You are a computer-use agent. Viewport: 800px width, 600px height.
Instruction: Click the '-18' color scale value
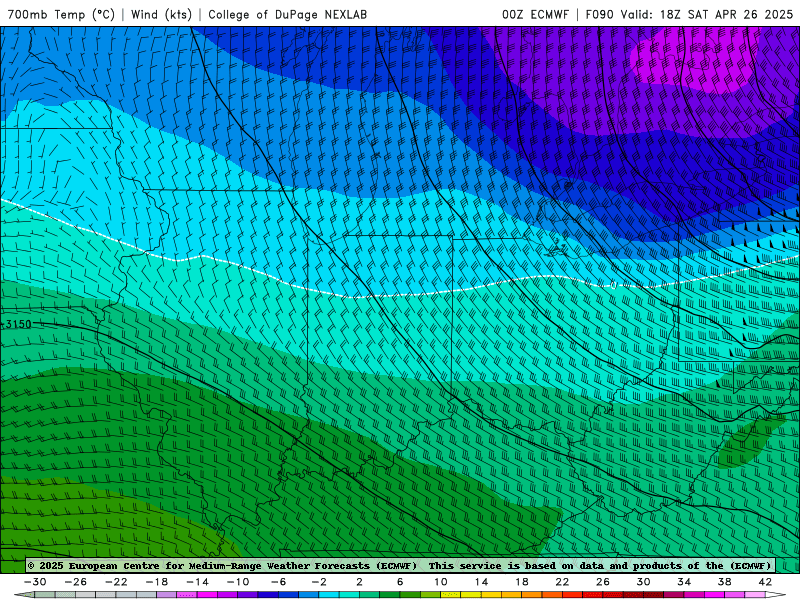click(157, 582)
